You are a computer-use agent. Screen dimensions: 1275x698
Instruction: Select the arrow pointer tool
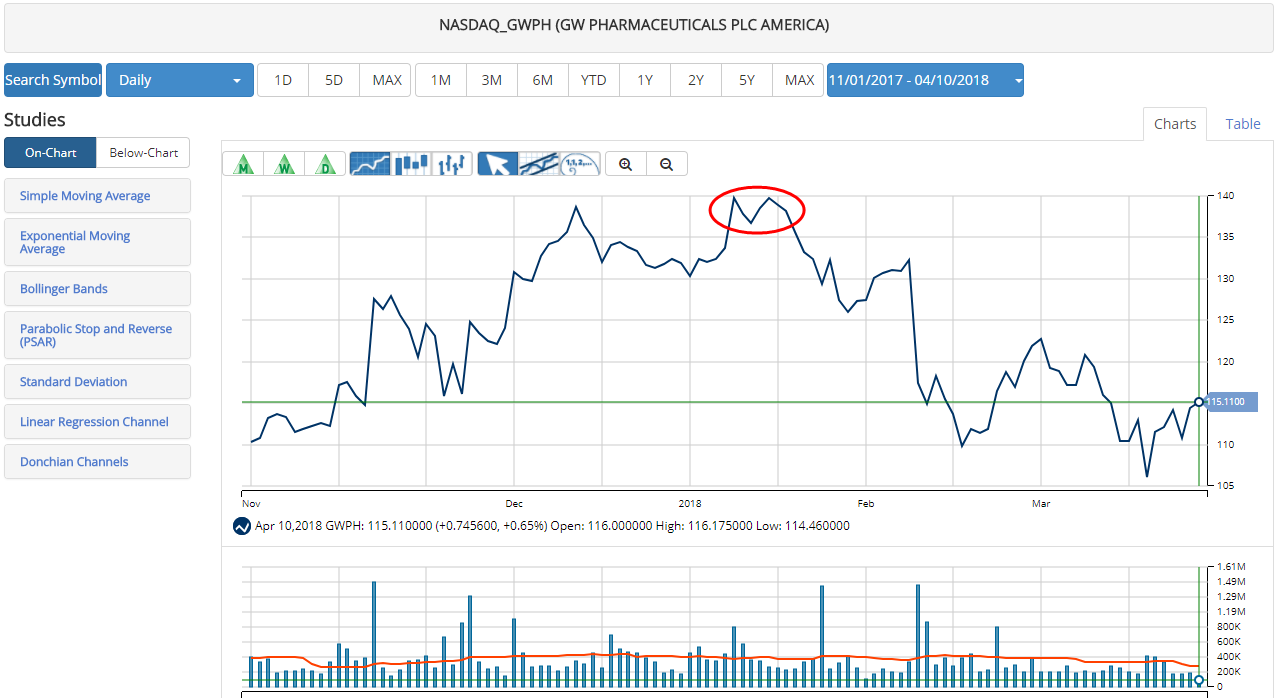(x=498, y=164)
